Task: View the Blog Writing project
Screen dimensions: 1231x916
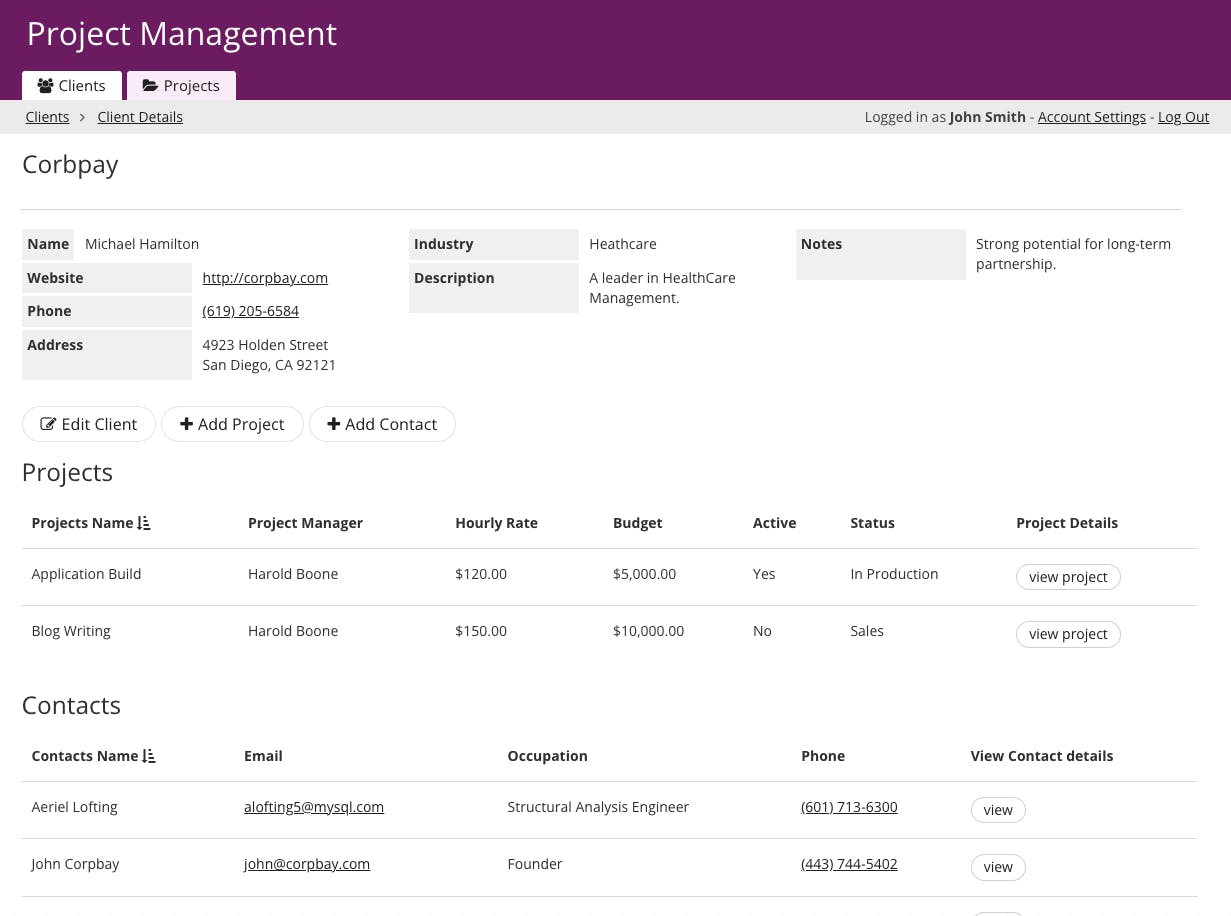Action: pyautogui.click(x=1068, y=634)
